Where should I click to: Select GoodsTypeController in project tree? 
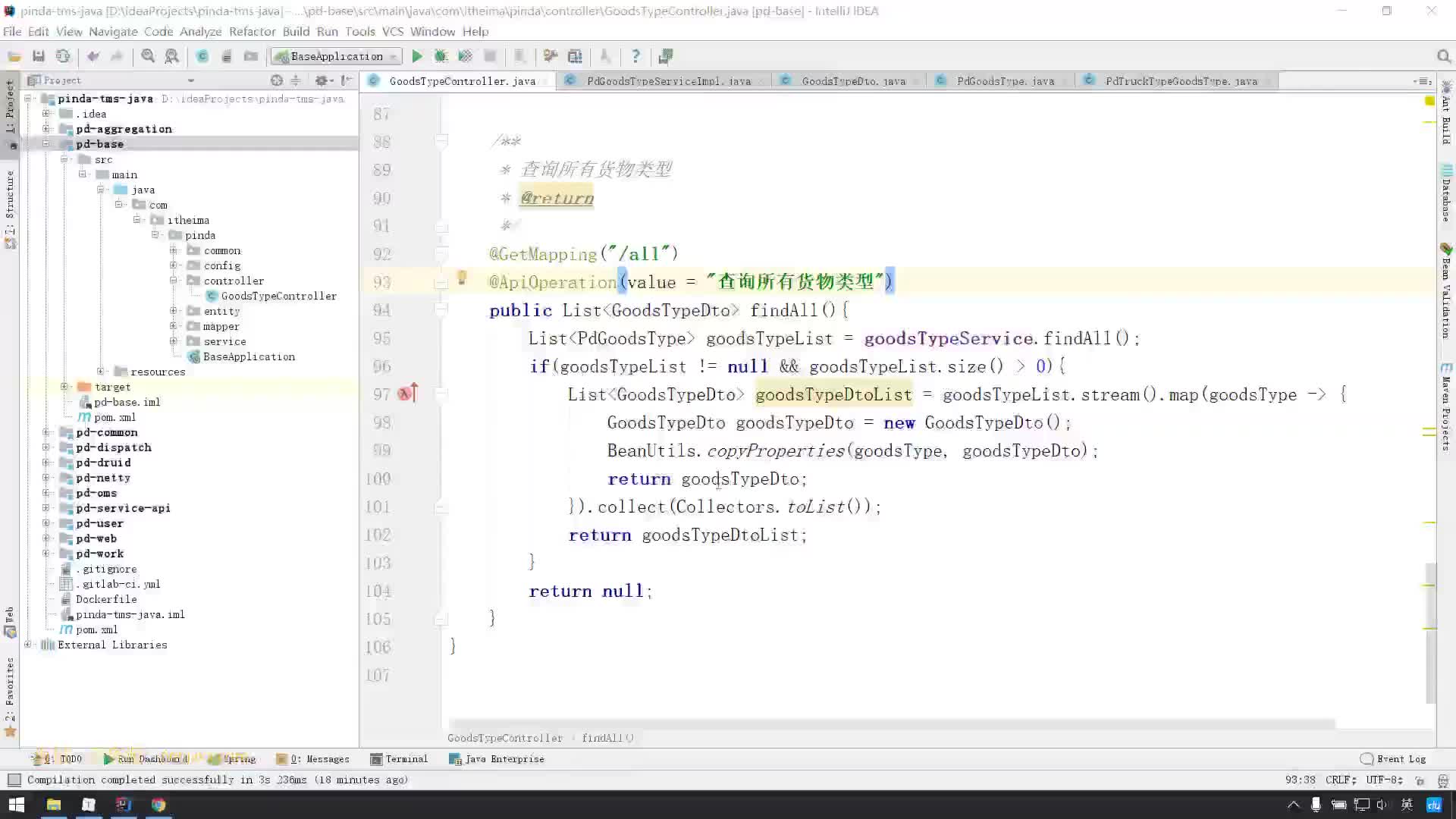(x=271, y=296)
